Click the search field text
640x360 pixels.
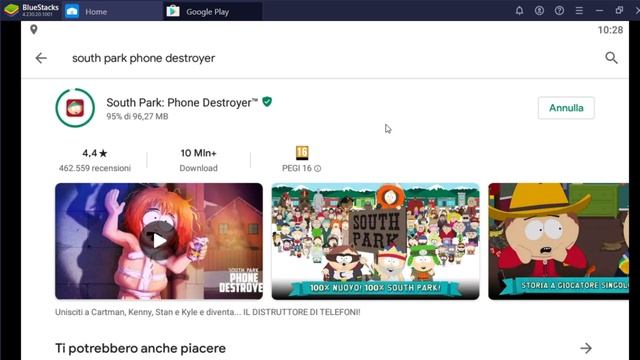pyautogui.click(x=143, y=58)
